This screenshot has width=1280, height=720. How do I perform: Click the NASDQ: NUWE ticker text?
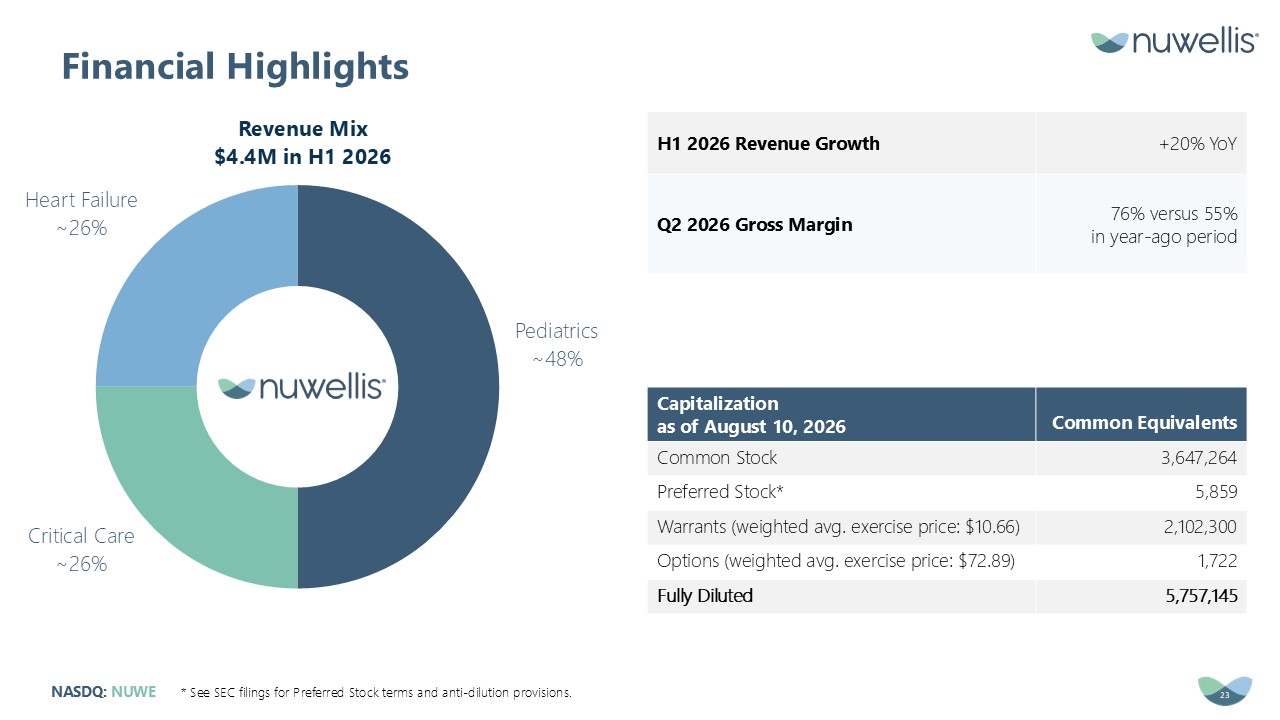[x=104, y=691]
